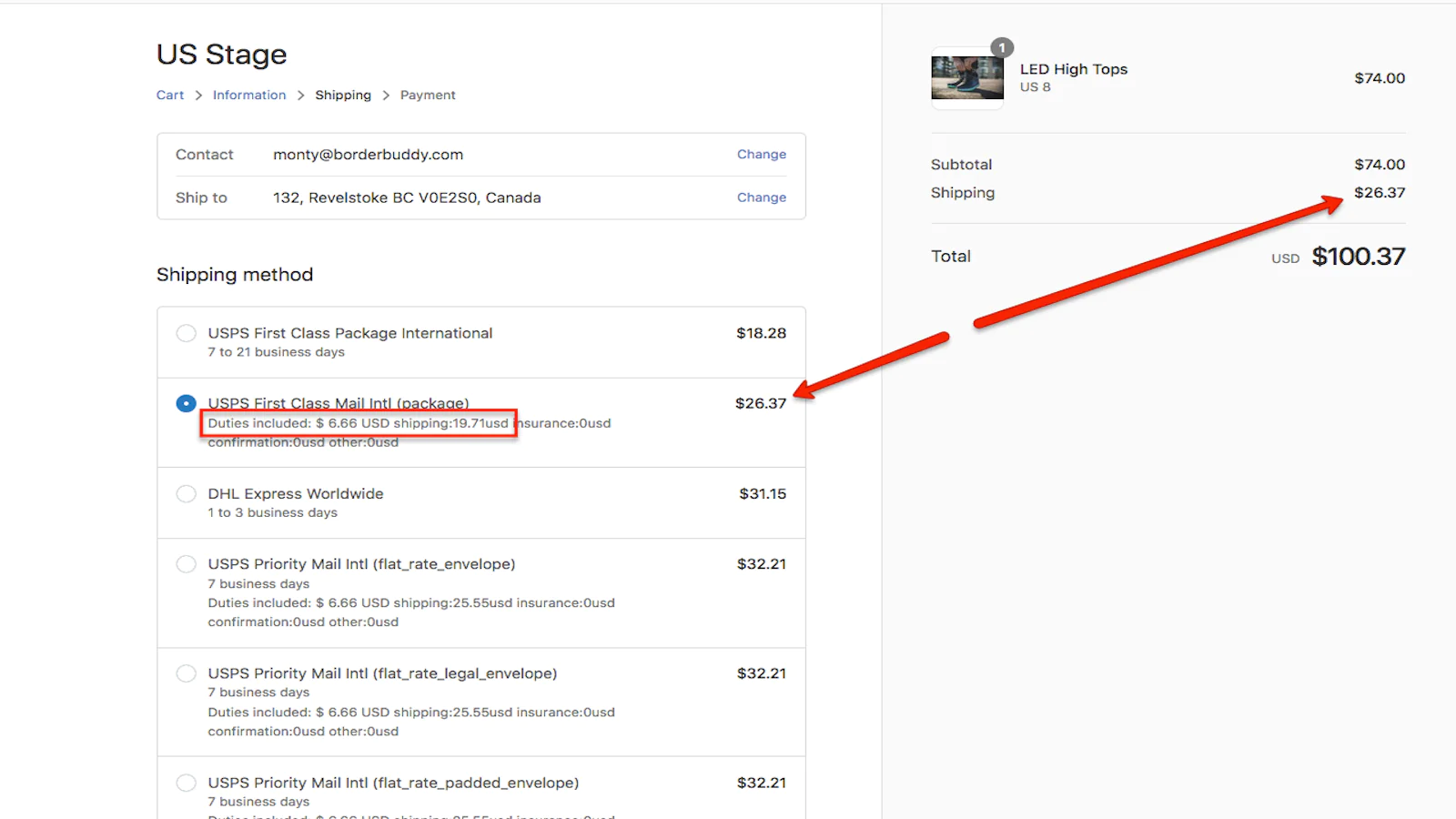Viewport: 1456px width, 819px height.
Task: Click the chevron between Shipping and Payment
Action: click(x=386, y=96)
